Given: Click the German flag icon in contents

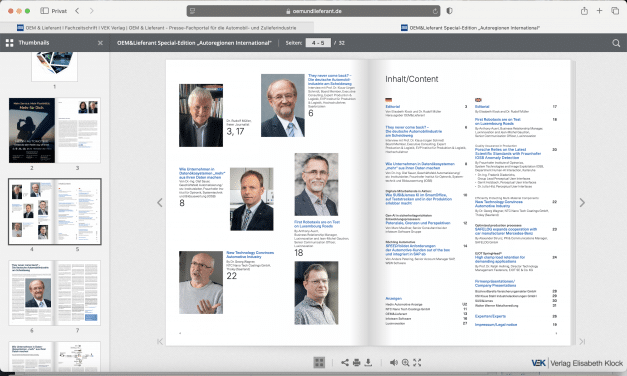Looking at the screenshot, I should pos(388,100).
